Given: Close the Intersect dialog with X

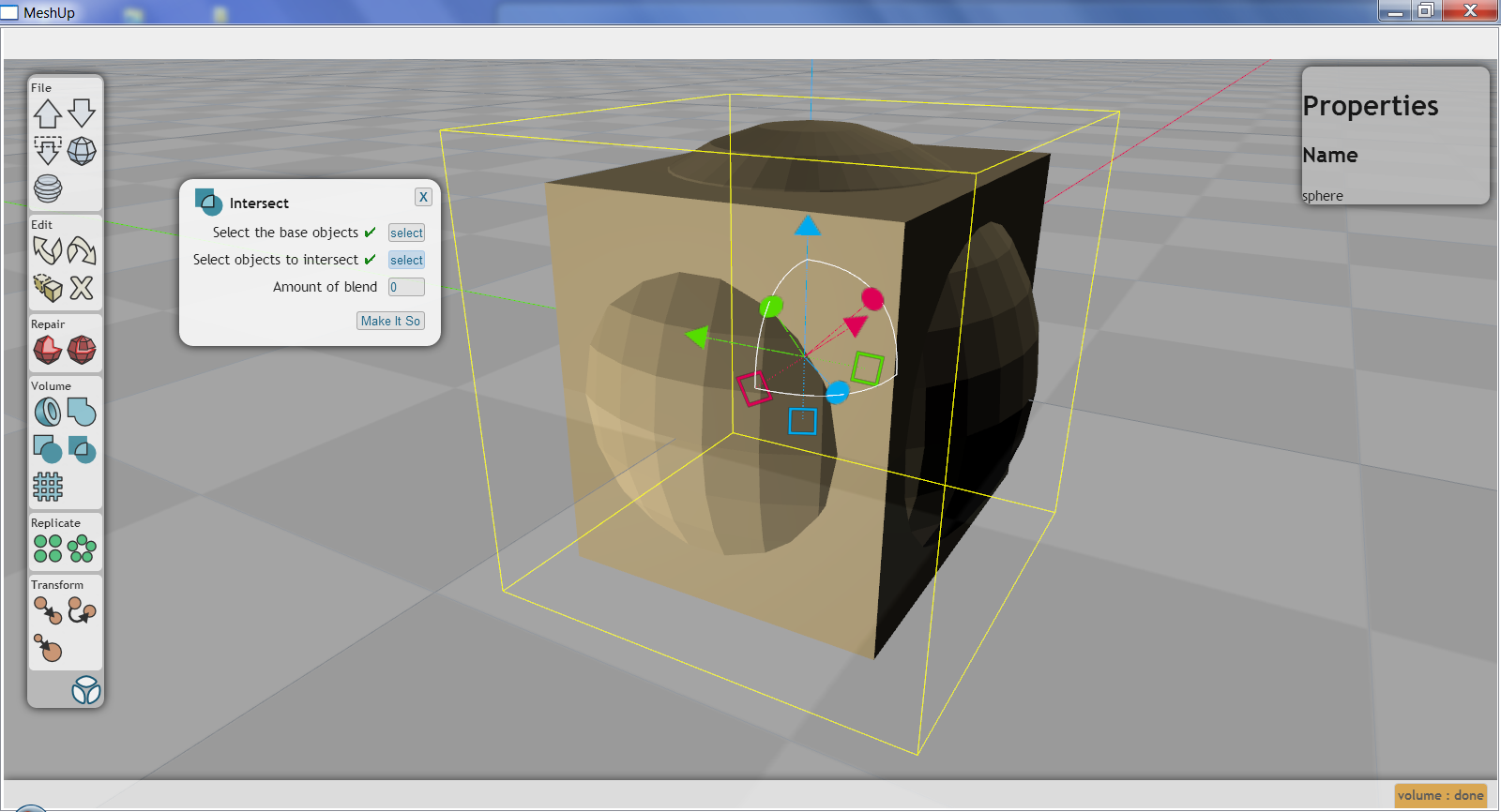Looking at the screenshot, I should pyautogui.click(x=423, y=197).
